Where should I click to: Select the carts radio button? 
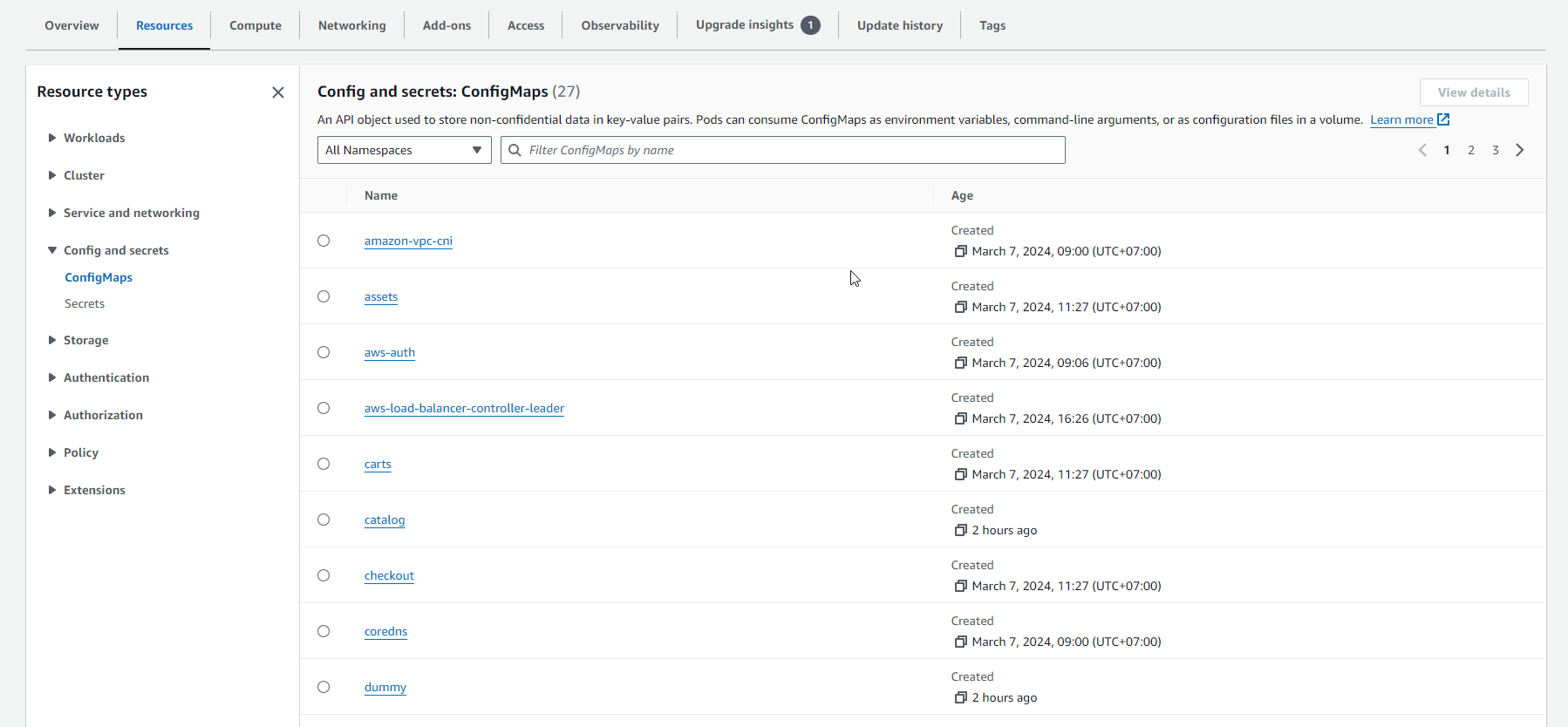pyautogui.click(x=324, y=464)
